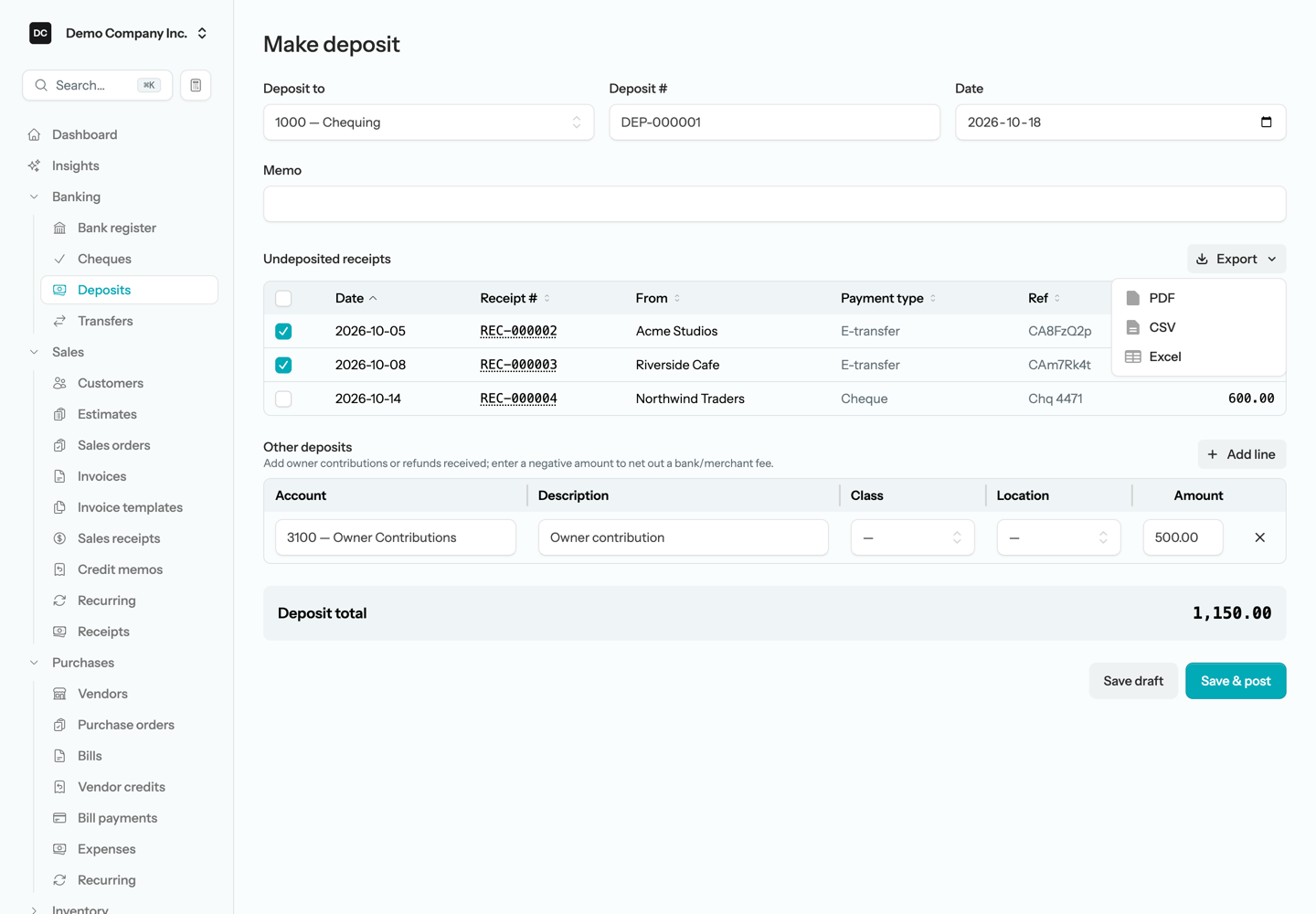Edit the Owner contribution description field
The width and height of the screenshot is (1316, 914).
pyautogui.click(x=683, y=537)
